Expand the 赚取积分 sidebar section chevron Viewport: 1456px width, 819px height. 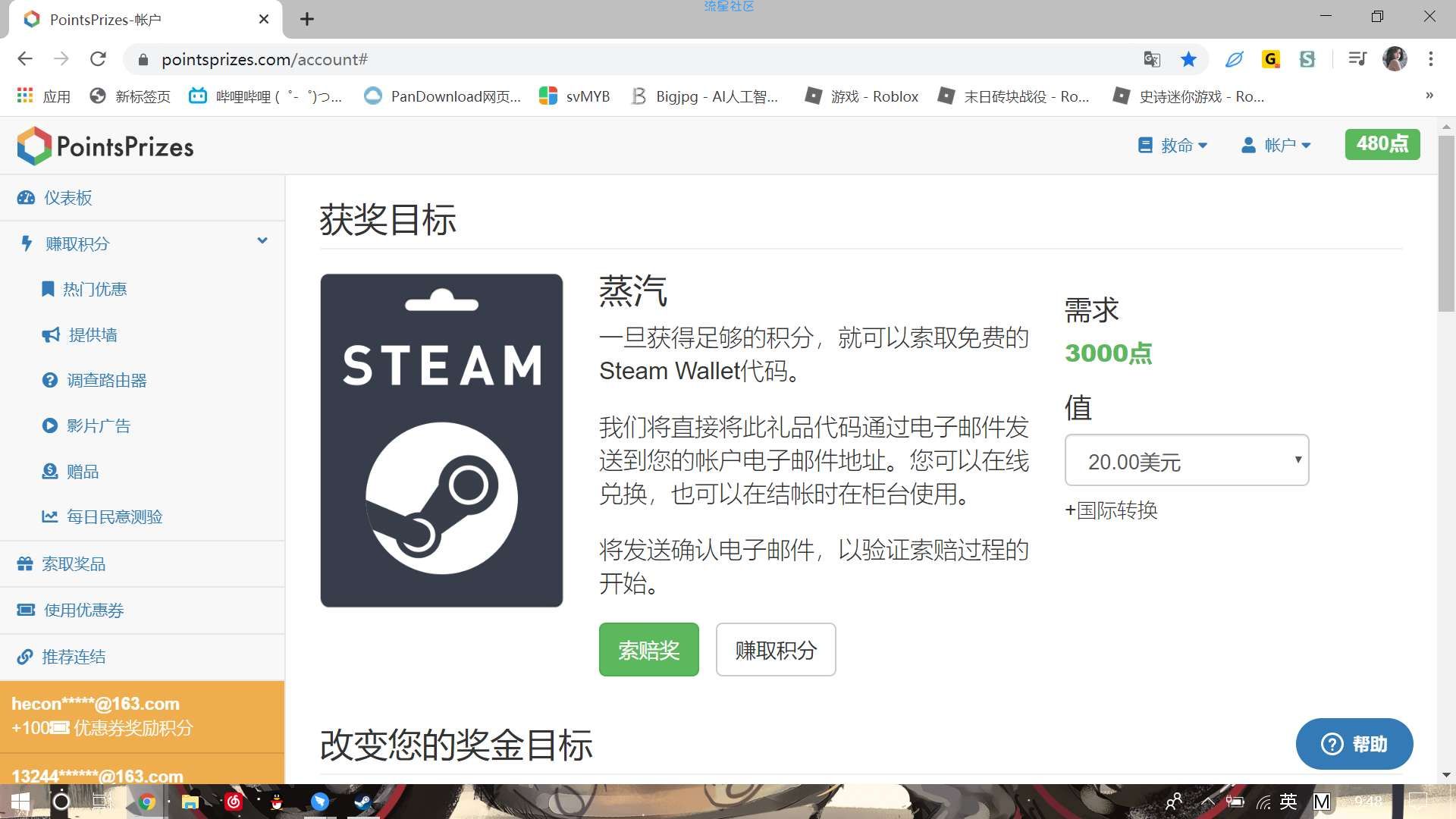262,241
